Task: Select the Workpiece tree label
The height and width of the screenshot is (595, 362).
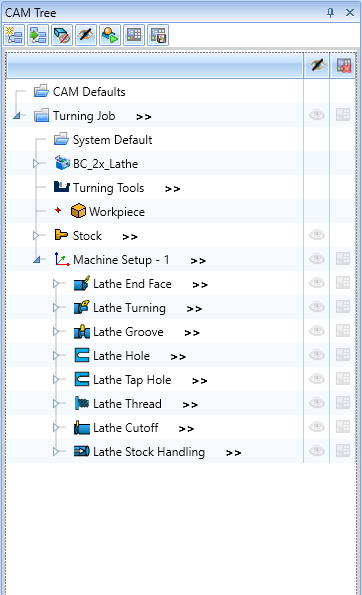Action: 117,212
